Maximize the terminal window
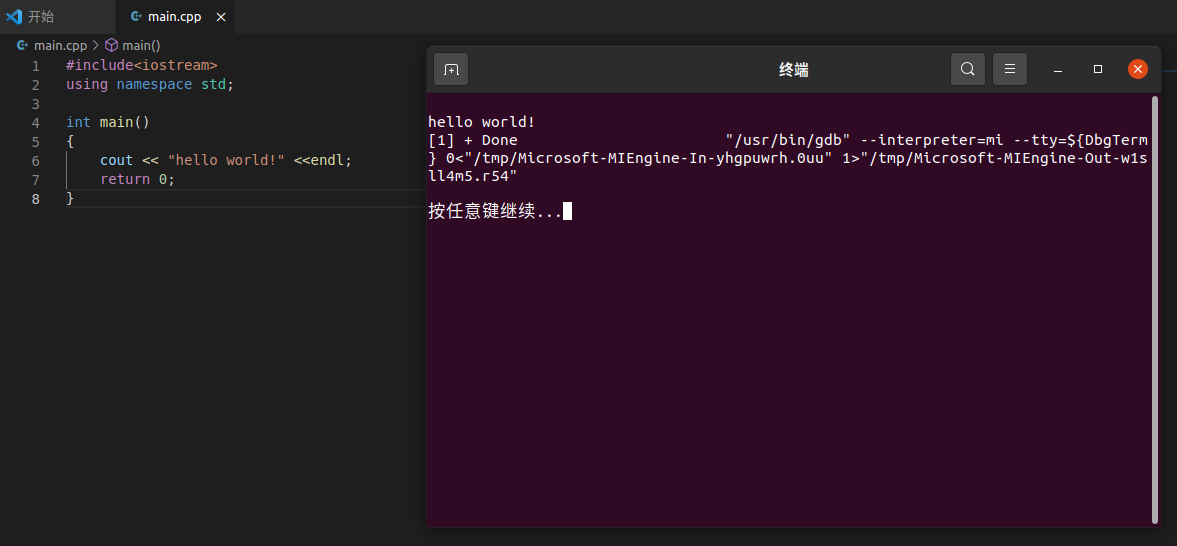The height and width of the screenshot is (546, 1177). (1097, 70)
